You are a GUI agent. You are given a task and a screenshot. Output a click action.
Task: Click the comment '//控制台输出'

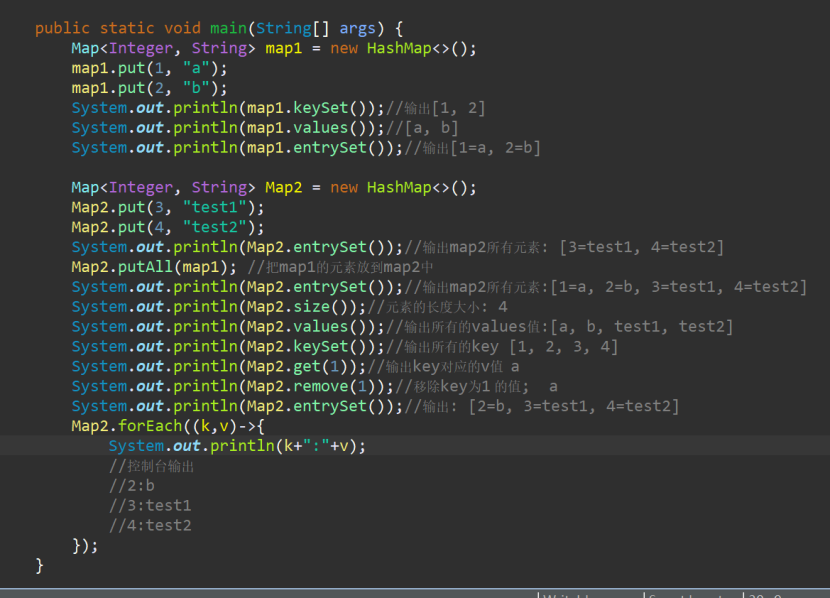click(x=151, y=466)
